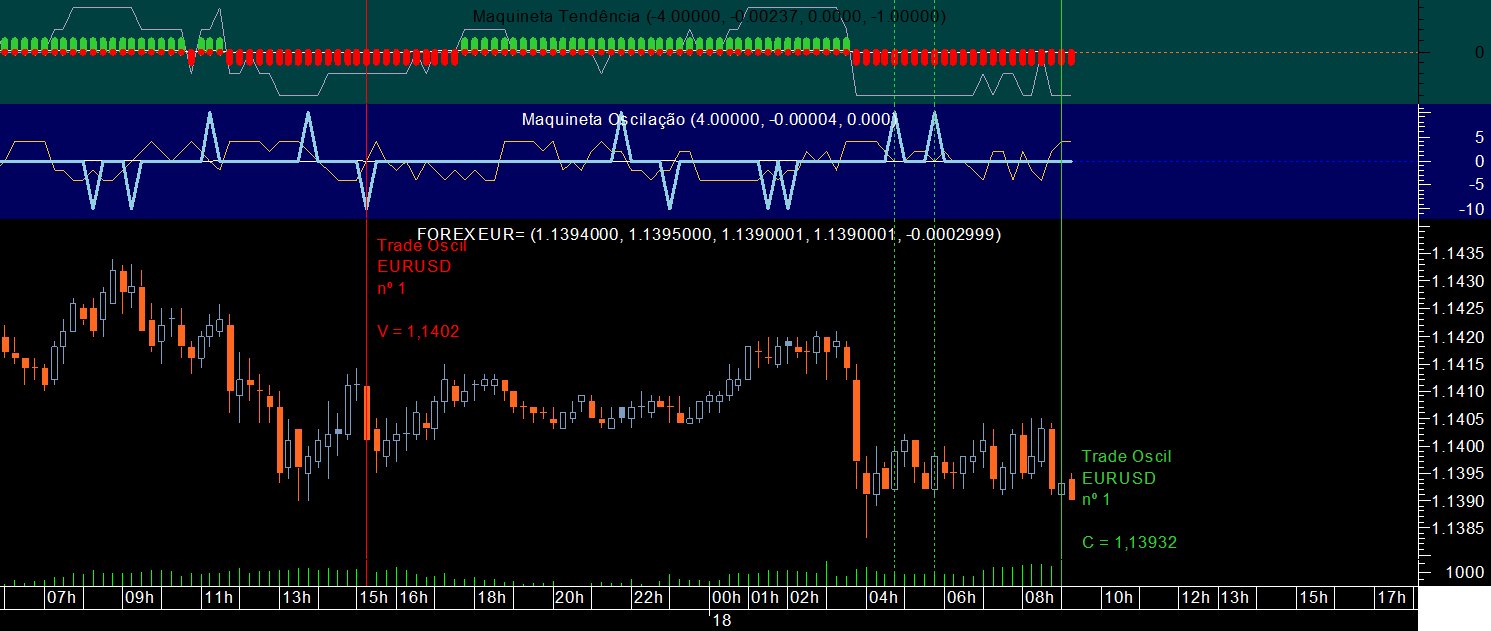Screen dimensions: 1491x631
Task: Click the 1.1390 price scale value
Action: [x=1457, y=500]
